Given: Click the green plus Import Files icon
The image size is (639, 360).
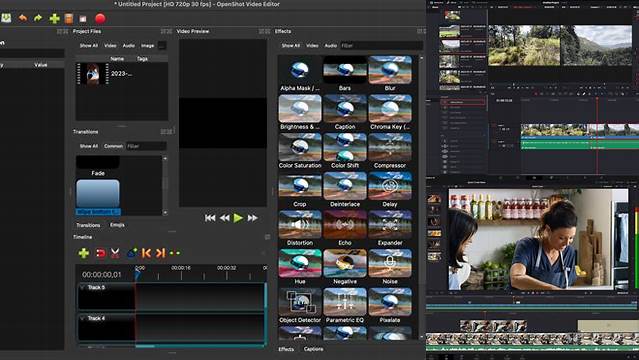Looking at the screenshot, I should 55,18.
